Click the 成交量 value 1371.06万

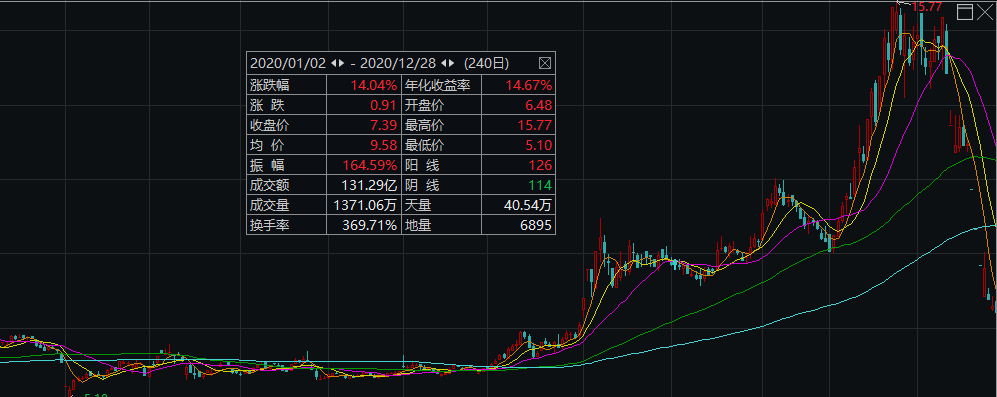pos(366,205)
